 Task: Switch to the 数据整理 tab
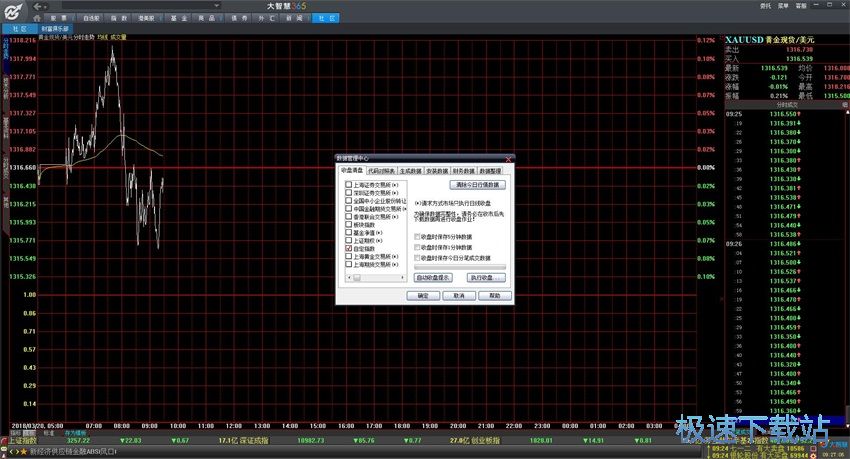pos(490,171)
